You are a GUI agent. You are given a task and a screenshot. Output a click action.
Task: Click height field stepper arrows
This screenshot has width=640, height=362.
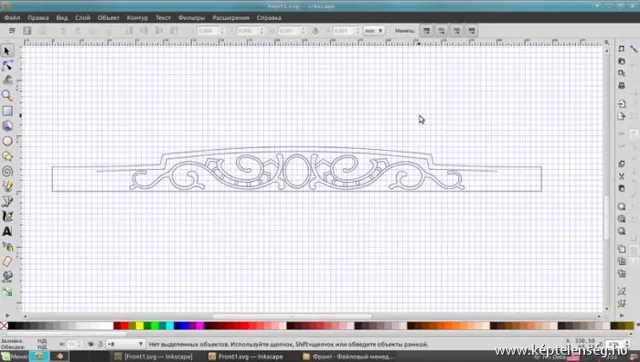[x=358, y=31]
